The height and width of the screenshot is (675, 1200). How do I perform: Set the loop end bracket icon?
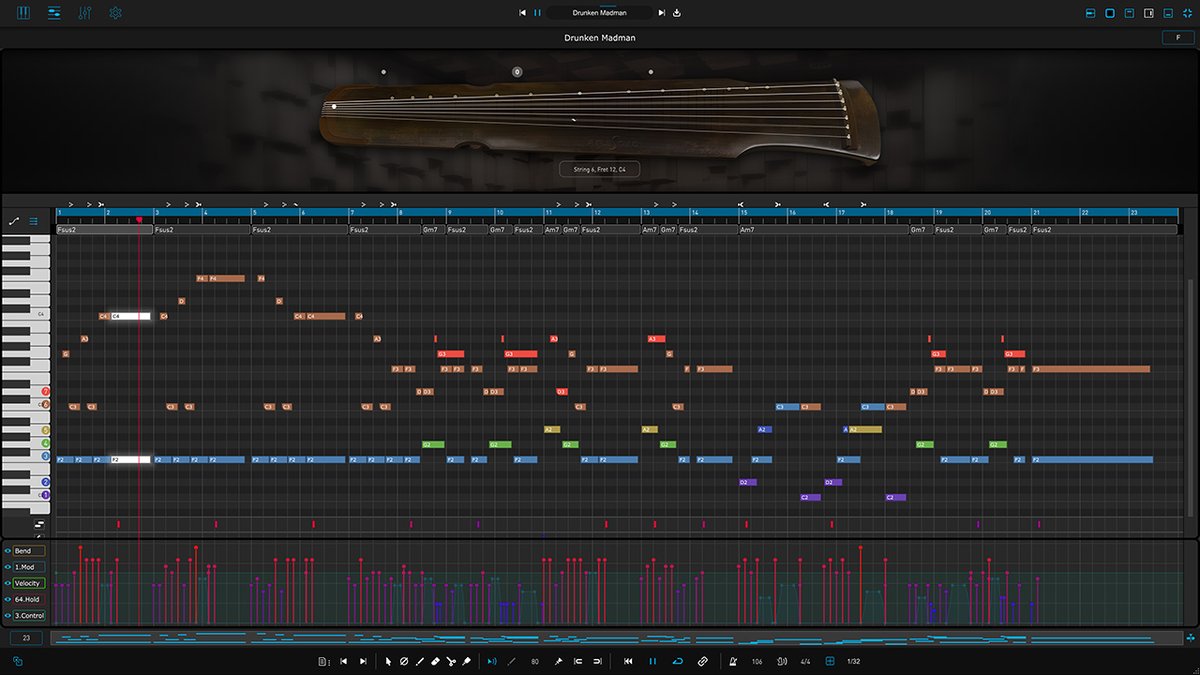[597, 661]
